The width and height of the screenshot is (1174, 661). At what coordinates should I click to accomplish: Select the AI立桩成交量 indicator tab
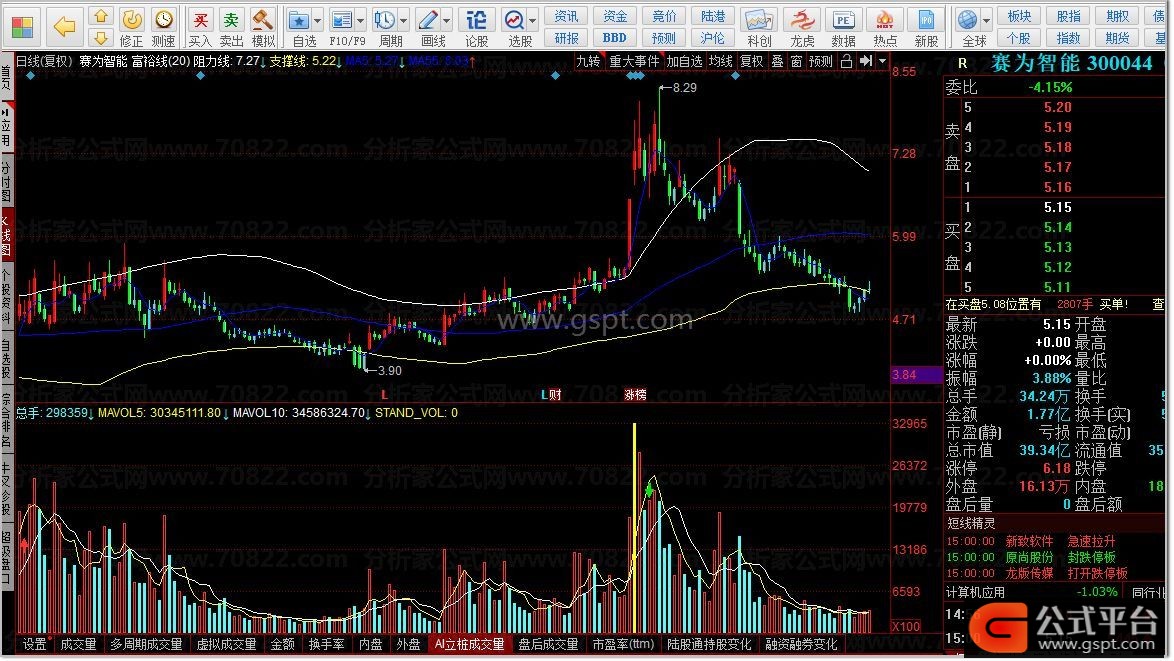tap(469, 645)
